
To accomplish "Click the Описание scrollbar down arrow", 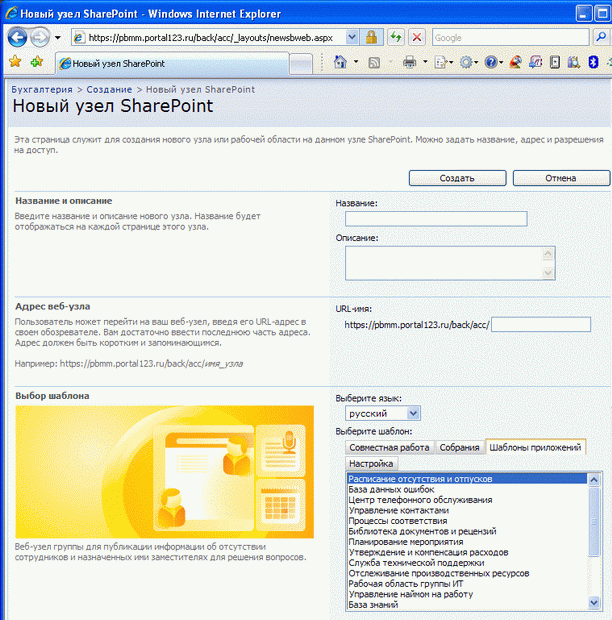I will (x=548, y=272).
